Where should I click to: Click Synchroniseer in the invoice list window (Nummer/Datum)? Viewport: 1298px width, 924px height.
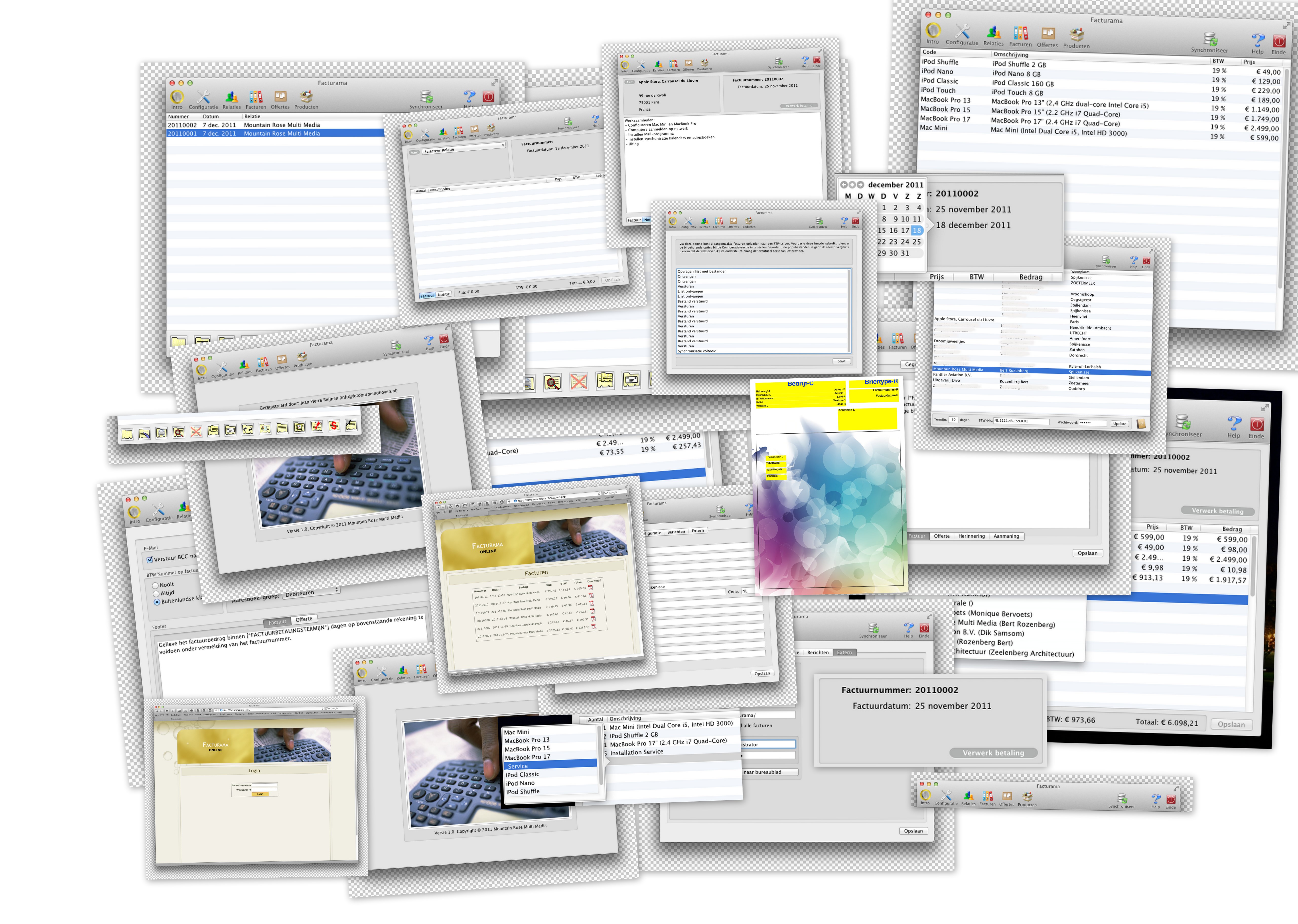[x=426, y=100]
